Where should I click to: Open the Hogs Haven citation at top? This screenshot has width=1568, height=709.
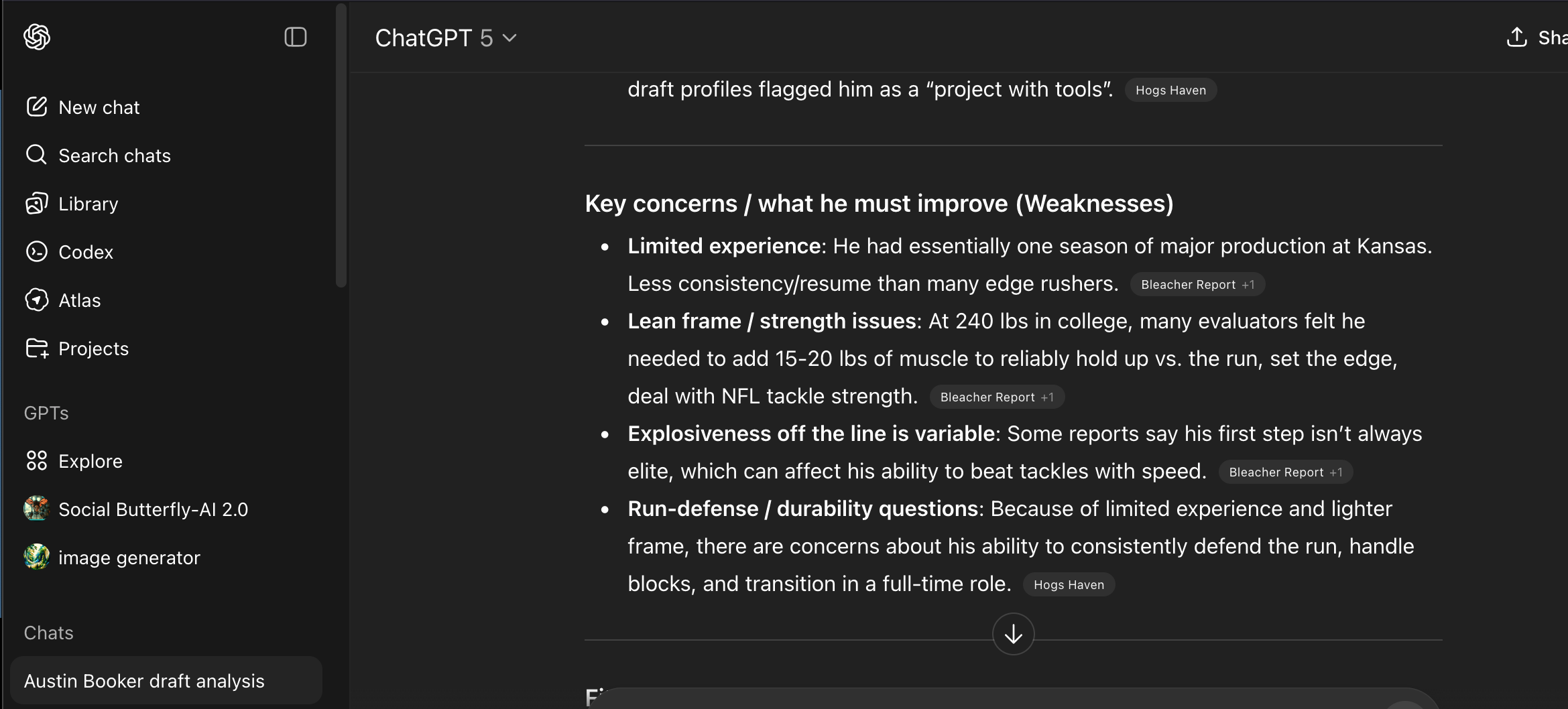pyautogui.click(x=1170, y=90)
